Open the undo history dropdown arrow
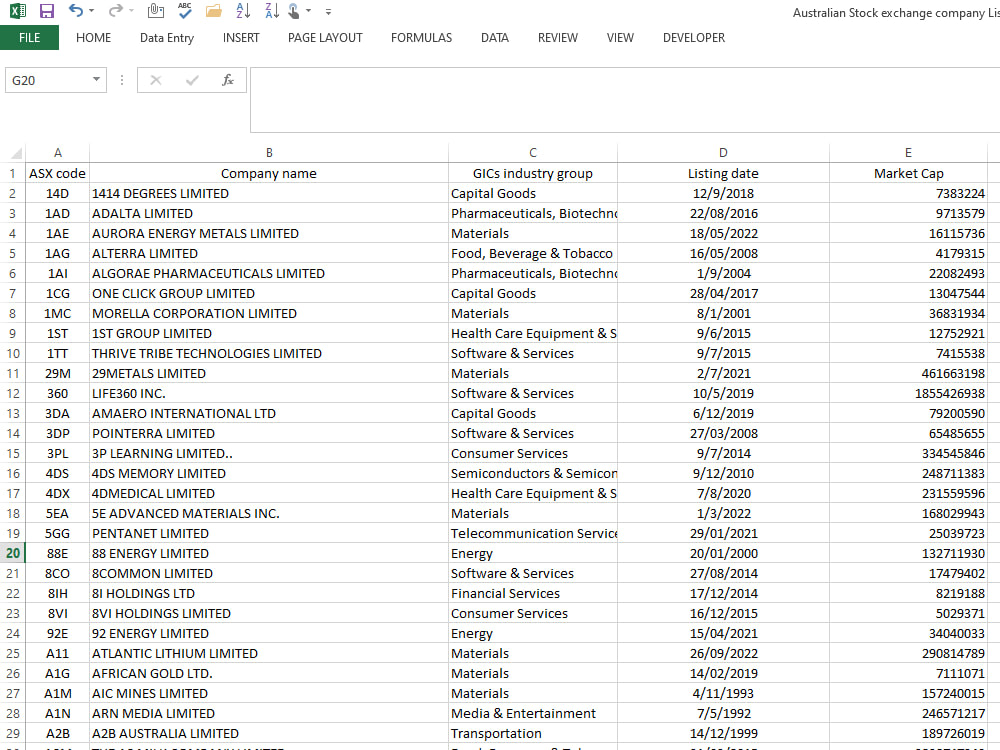The height and width of the screenshot is (750, 1000). 92,11
